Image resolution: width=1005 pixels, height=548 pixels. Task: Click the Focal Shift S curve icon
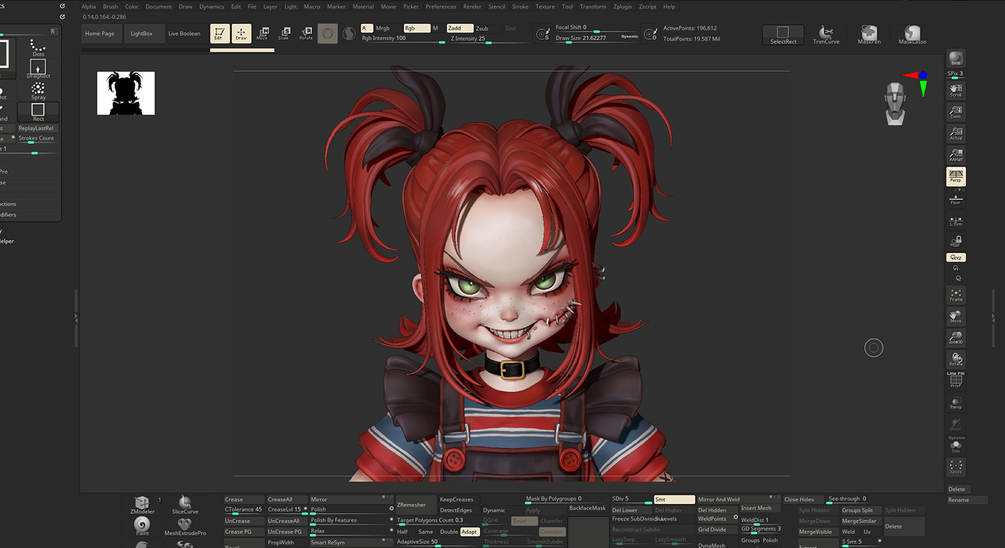543,34
